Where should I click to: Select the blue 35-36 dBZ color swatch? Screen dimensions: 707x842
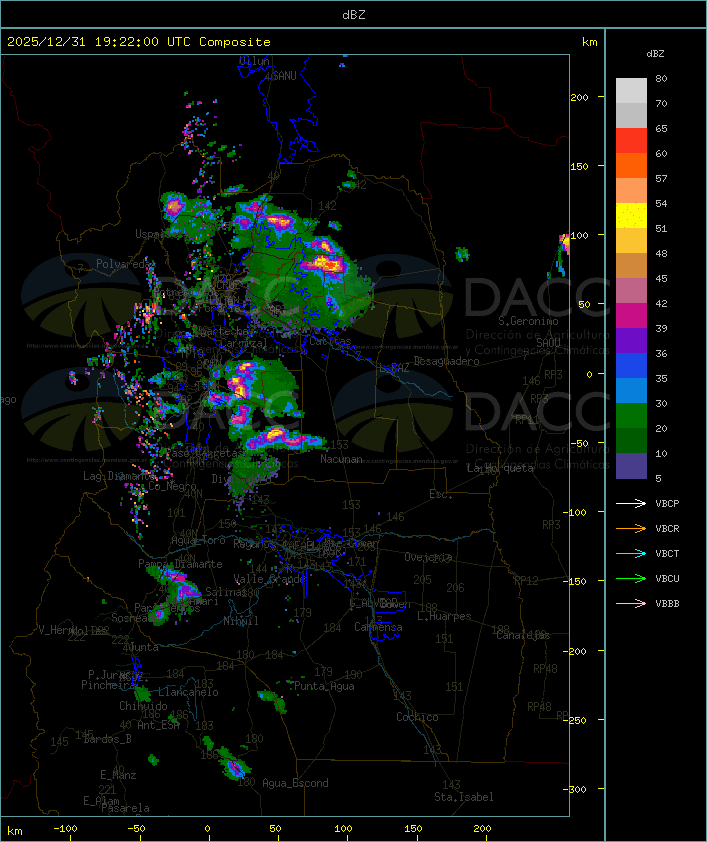pyautogui.click(x=631, y=366)
